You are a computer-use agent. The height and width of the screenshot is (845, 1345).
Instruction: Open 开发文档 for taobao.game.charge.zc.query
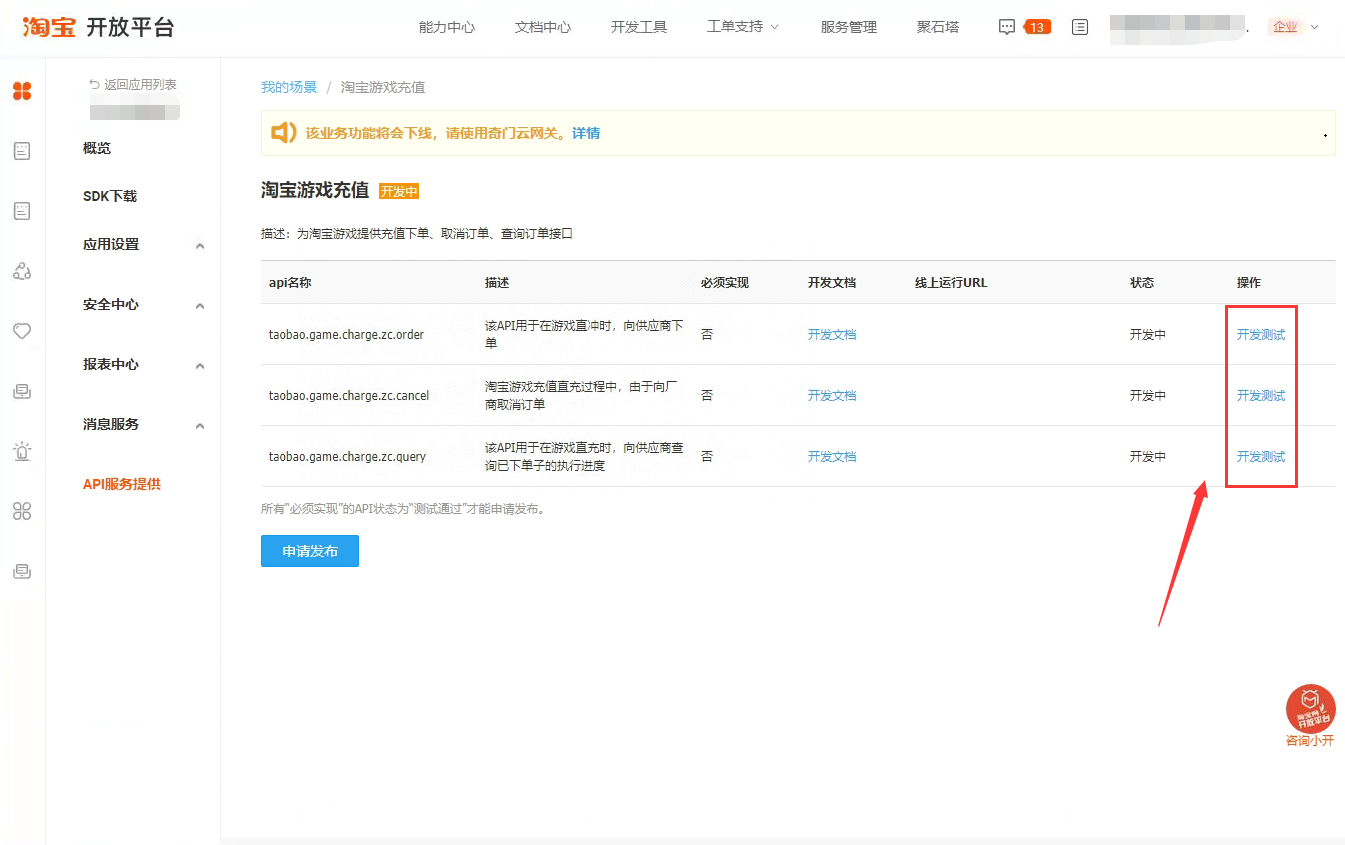pos(832,457)
